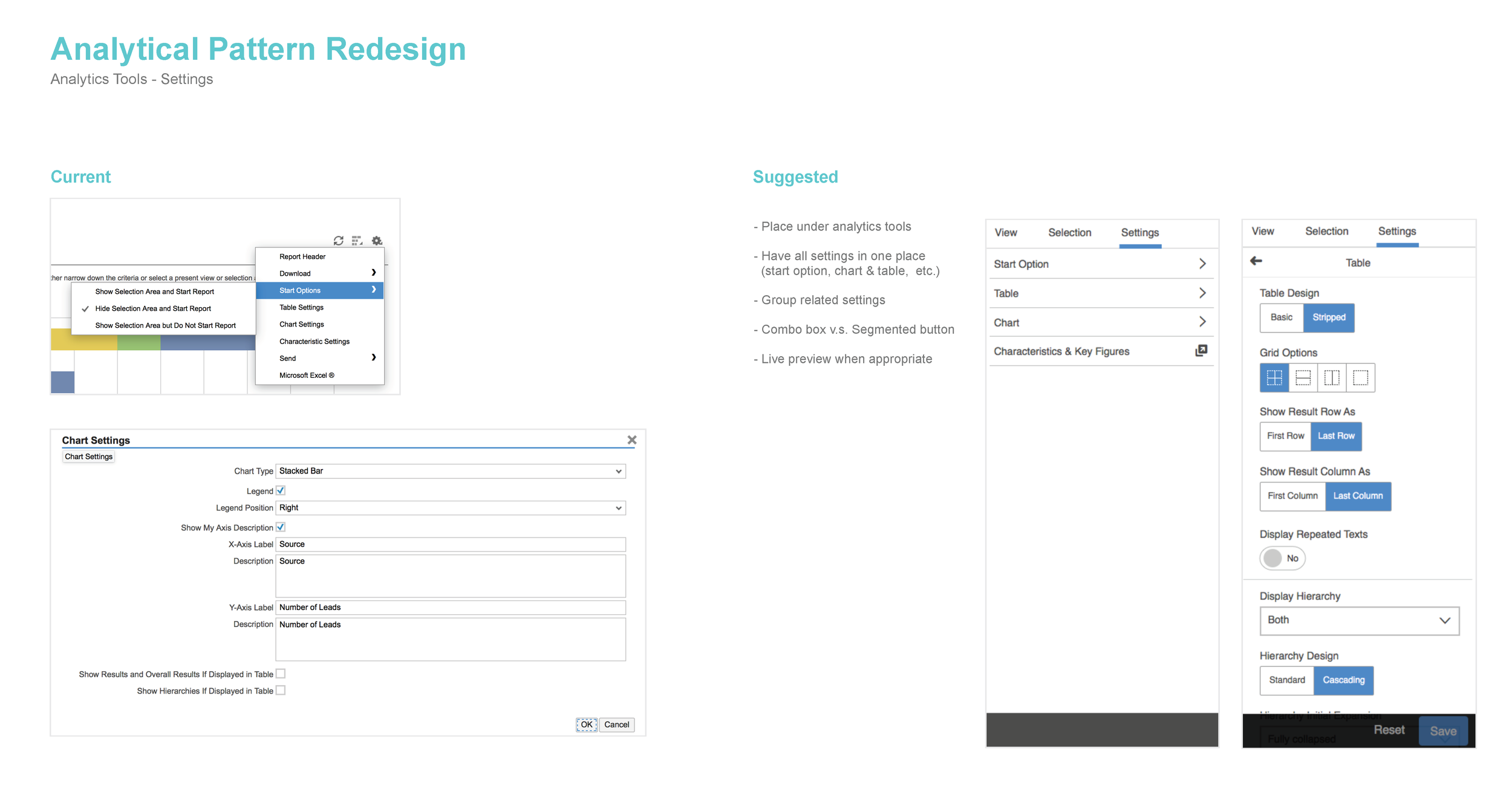Open the Legend Position dropdown
This screenshot has width=1512, height=806.
451,508
